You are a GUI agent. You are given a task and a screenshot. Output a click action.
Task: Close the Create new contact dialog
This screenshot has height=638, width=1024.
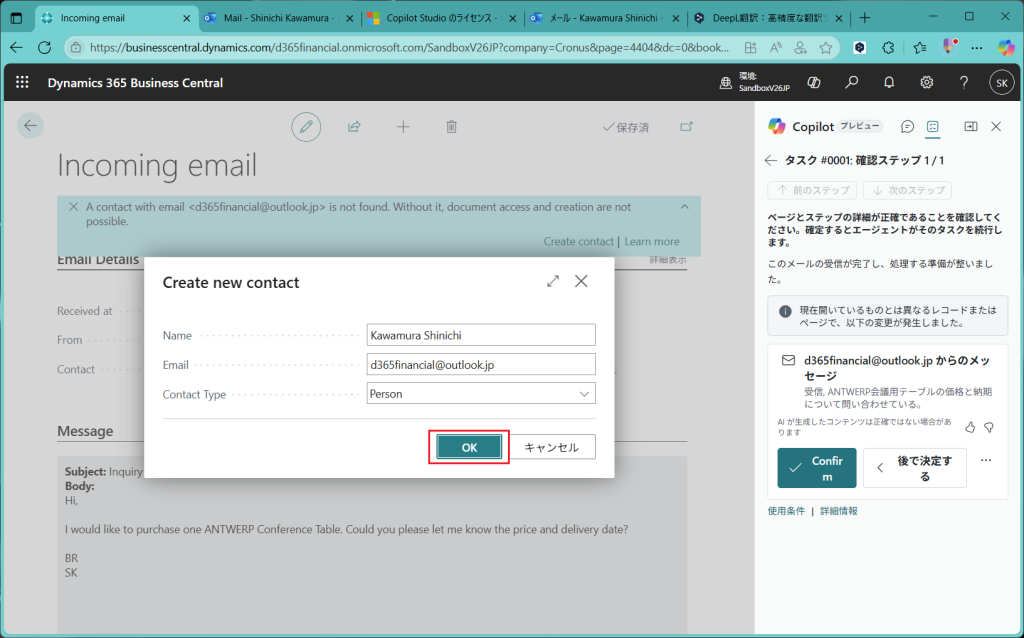click(x=581, y=281)
